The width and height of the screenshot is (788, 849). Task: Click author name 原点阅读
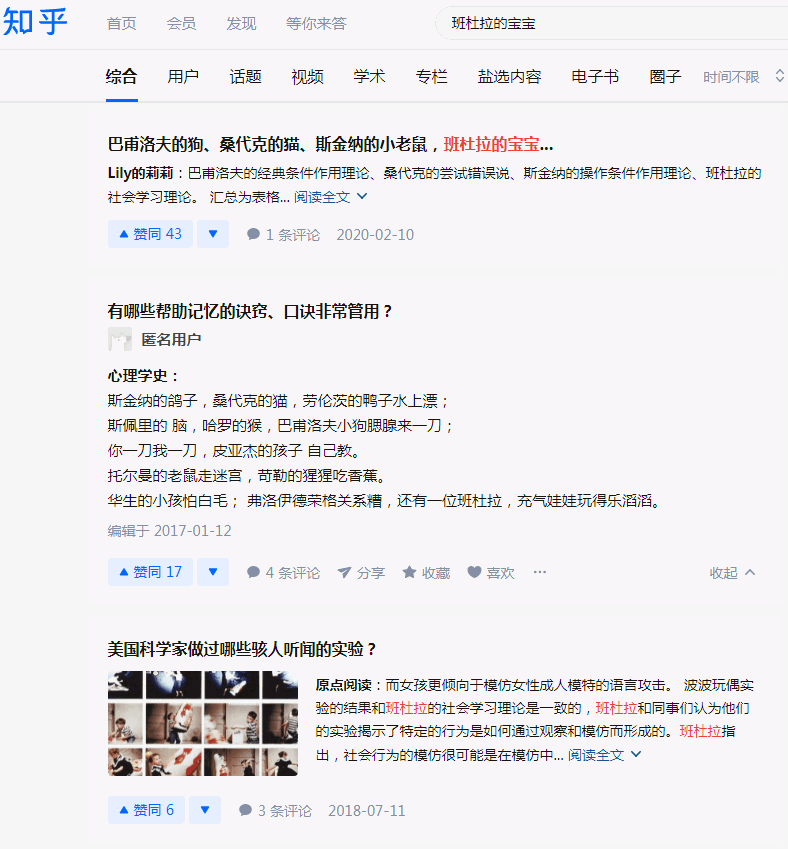(343, 685)
